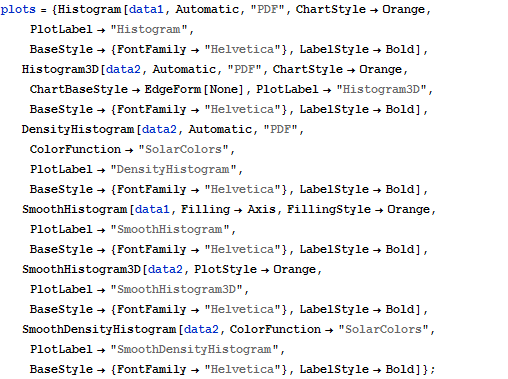This screenshot has height=379, width=508.
Task: Click the blue "plots" variable name
Action: 18,9
